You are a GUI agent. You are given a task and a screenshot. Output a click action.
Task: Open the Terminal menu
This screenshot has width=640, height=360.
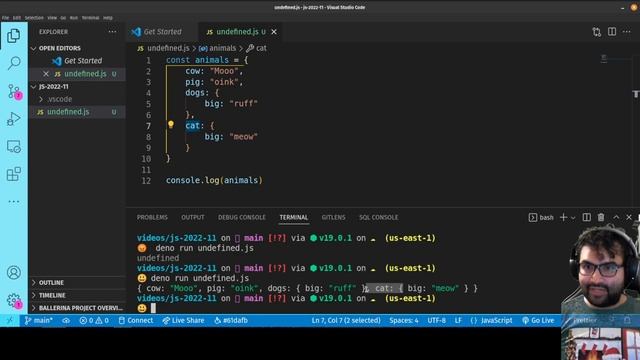pyautogui.click(x=90, y=18)
